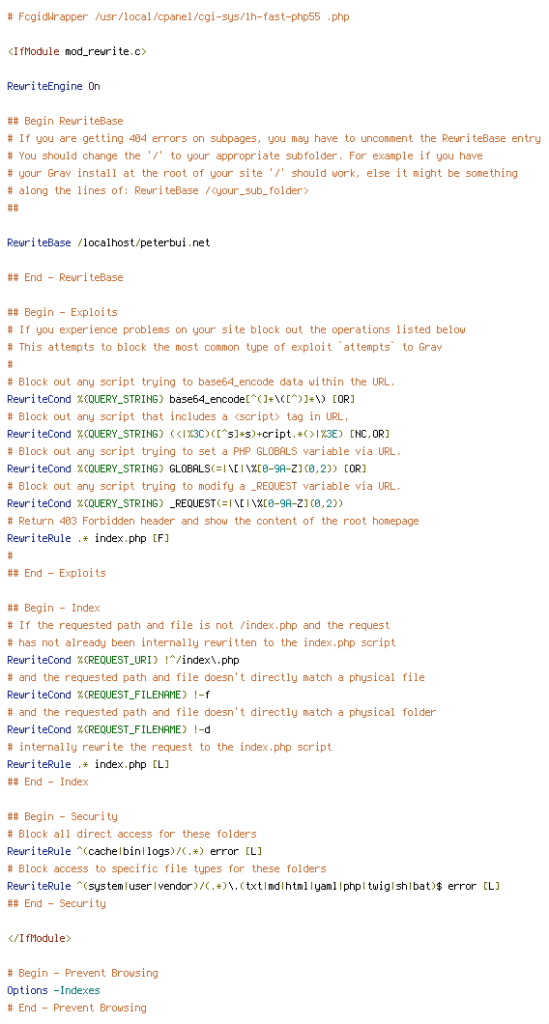The image size is (549, 1024).
Task: Click the REQUEST_FILENAME !-d condition
Action: 108,729
